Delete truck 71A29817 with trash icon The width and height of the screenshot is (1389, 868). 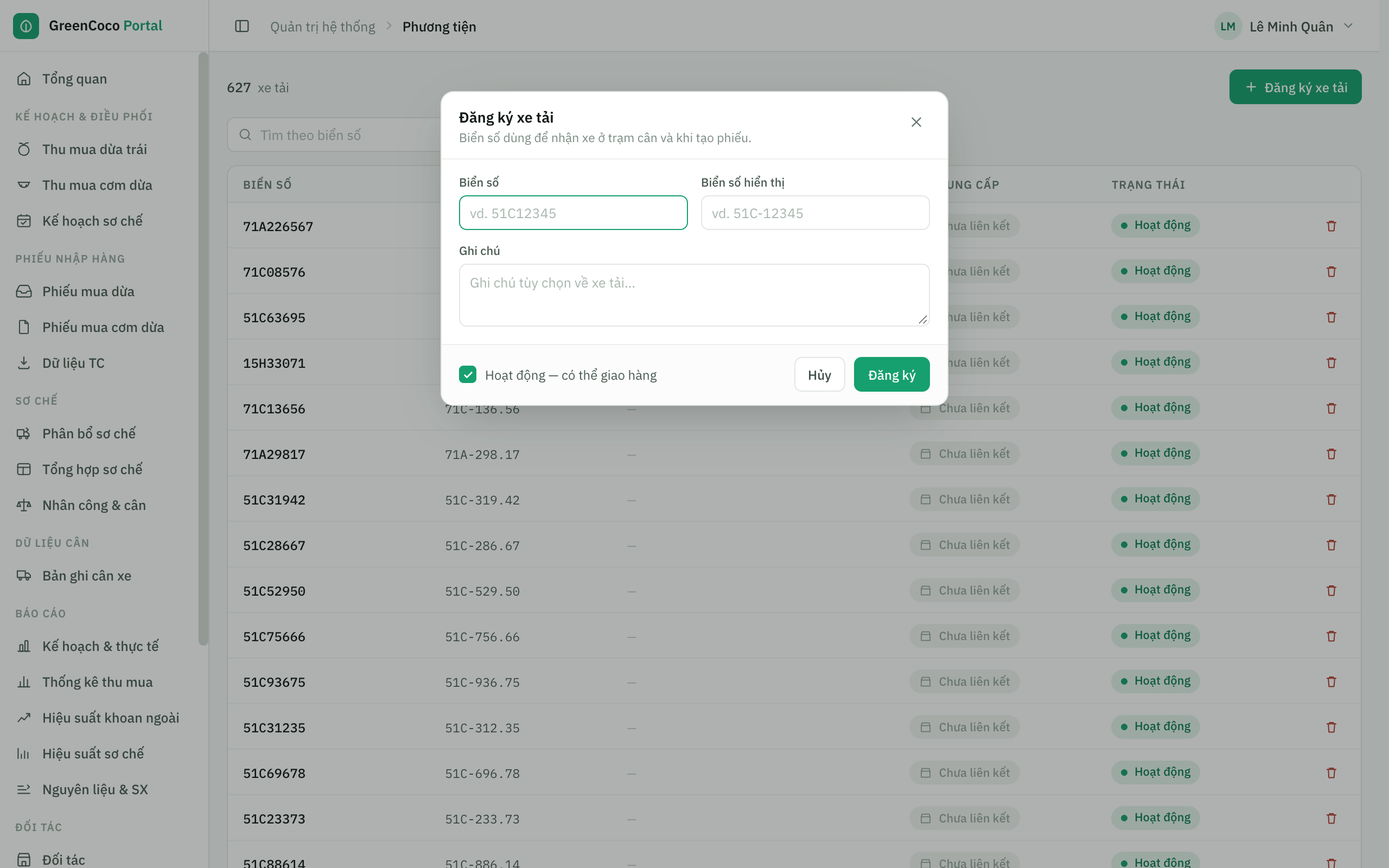click(1331, 454)
